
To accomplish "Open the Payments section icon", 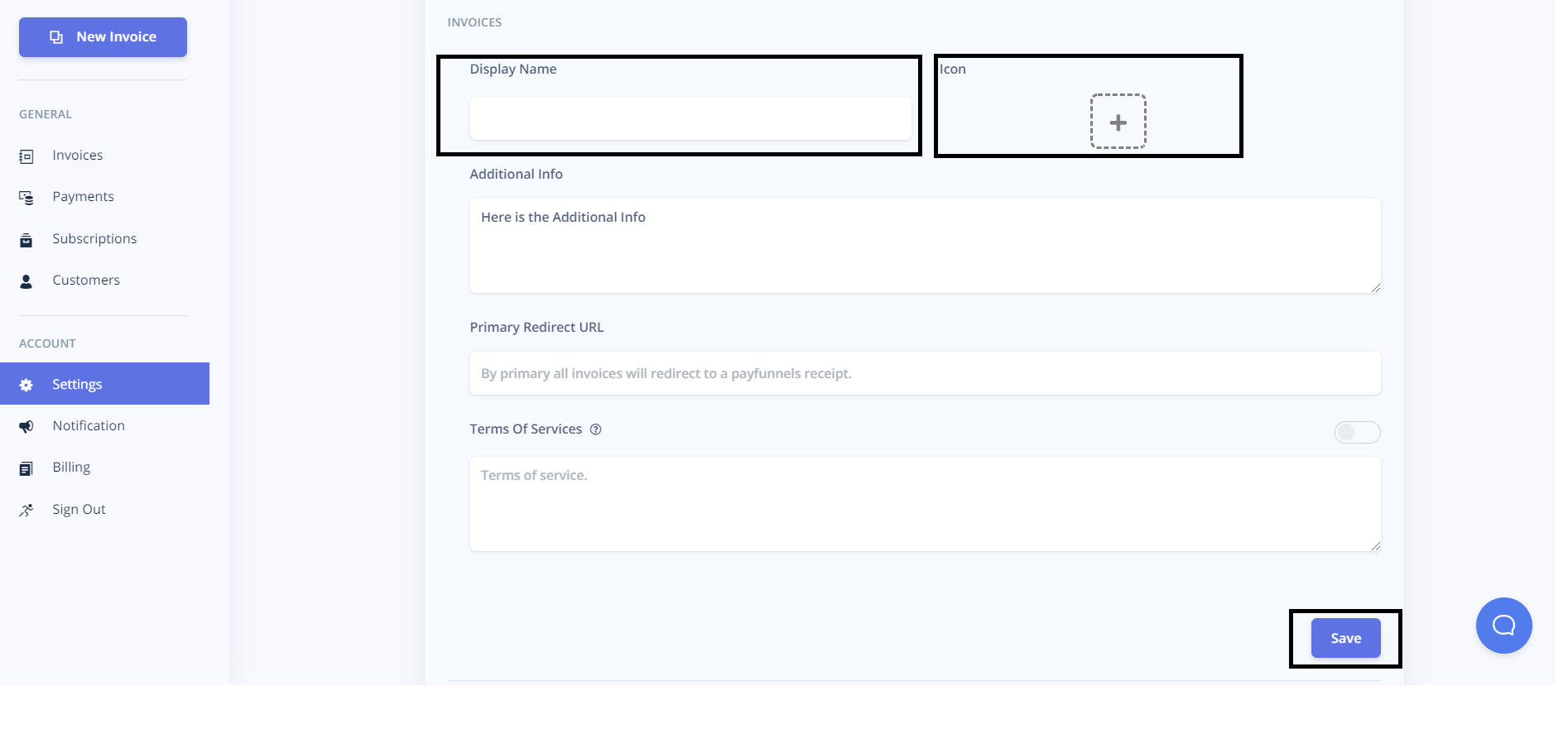I will coord(26,197).
